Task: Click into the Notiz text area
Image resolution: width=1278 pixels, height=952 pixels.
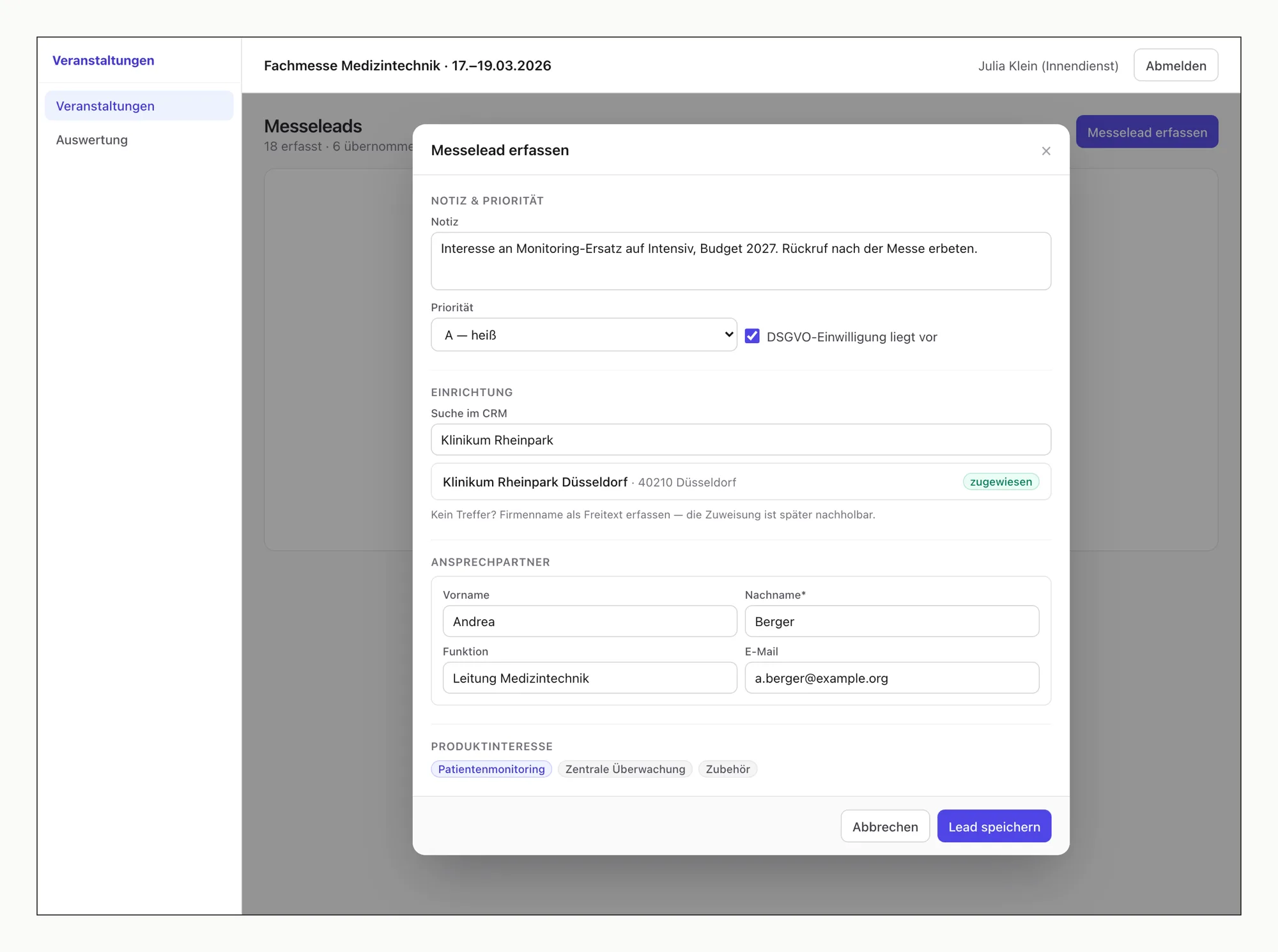Action: [741, 261]
